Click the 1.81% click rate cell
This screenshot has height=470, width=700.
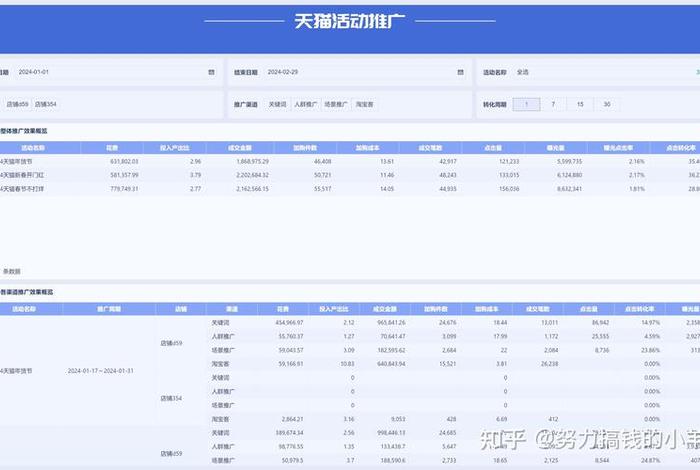[637, 189]
